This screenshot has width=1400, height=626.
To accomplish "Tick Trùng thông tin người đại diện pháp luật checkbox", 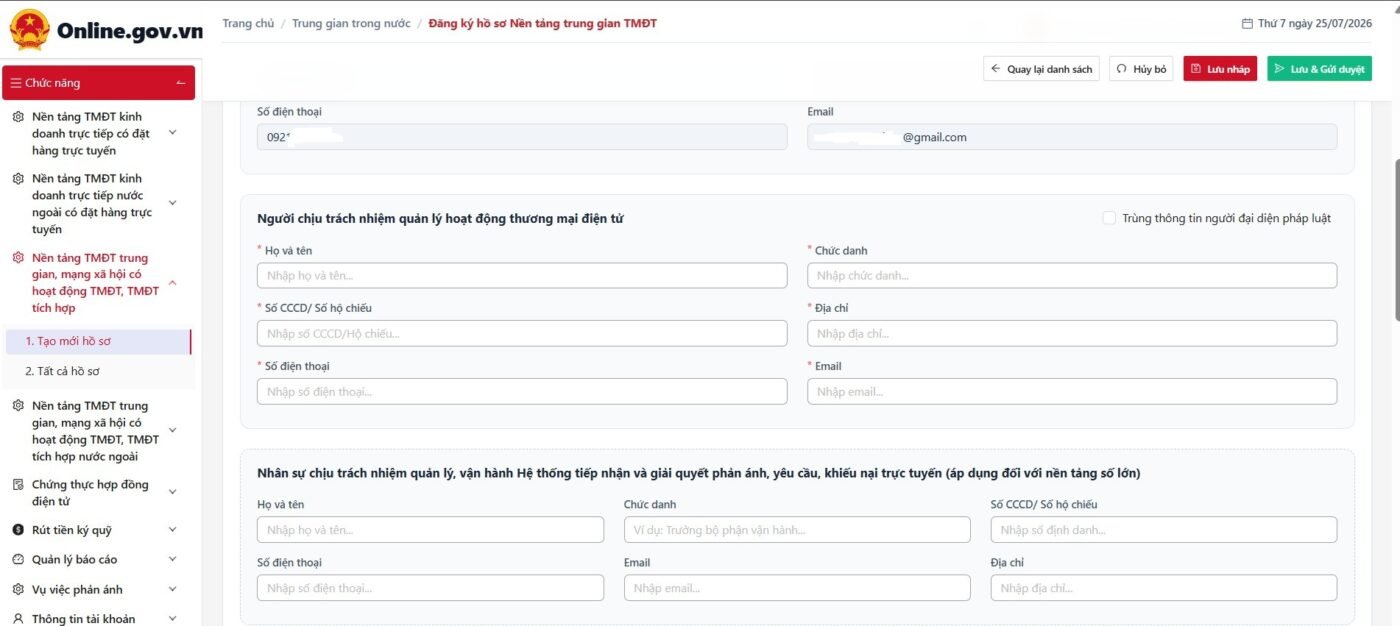I will tap(1109, 218).
